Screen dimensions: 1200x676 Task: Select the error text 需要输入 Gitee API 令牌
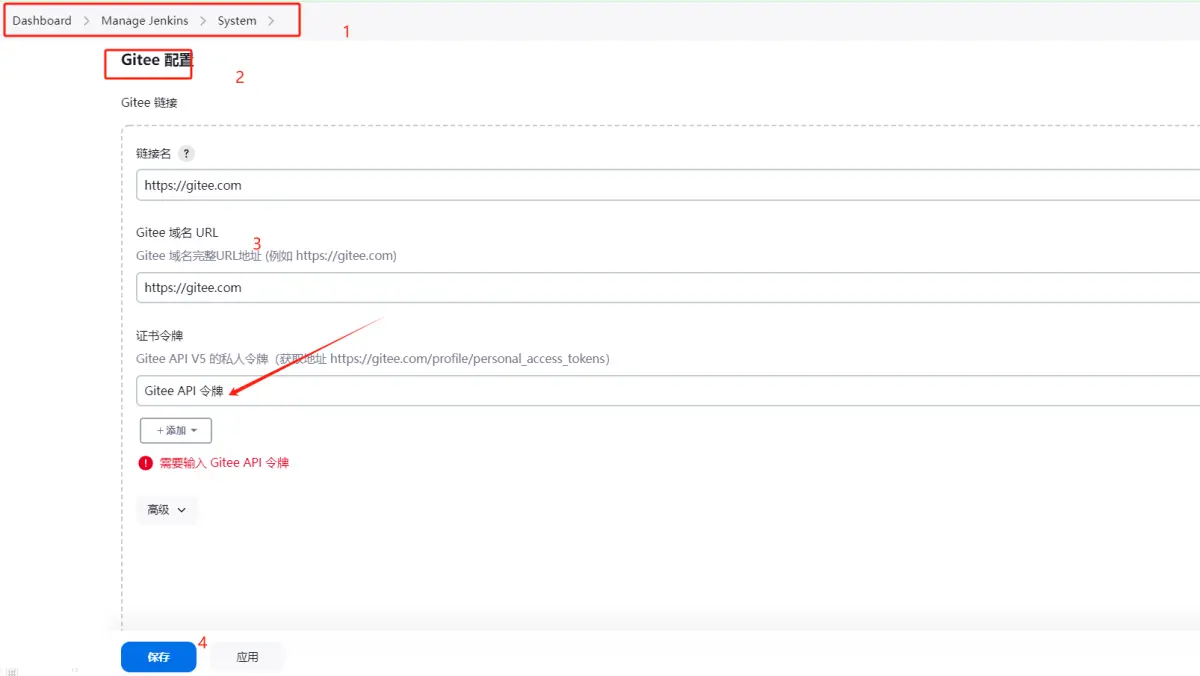tap(224, 463)
